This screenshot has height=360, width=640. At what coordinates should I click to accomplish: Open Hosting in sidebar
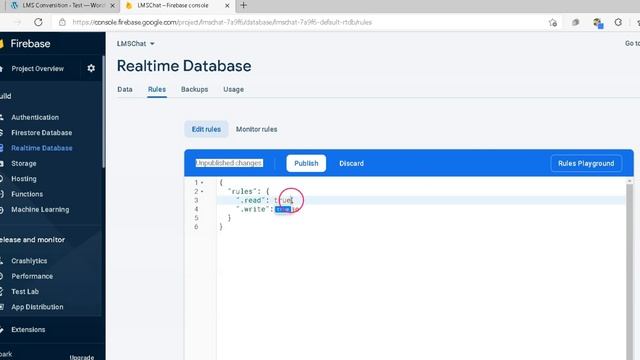(x=24, y=179)
